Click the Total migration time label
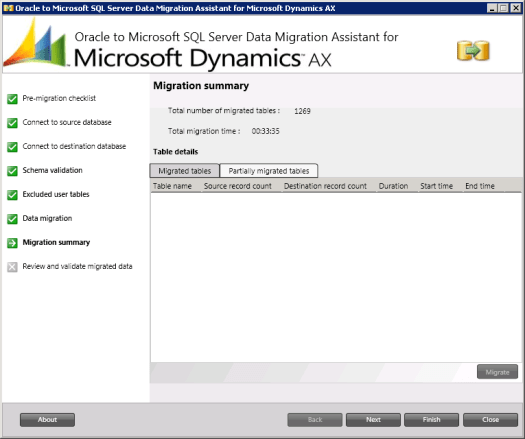Screen dimensions: 525x439 [204, 131]
